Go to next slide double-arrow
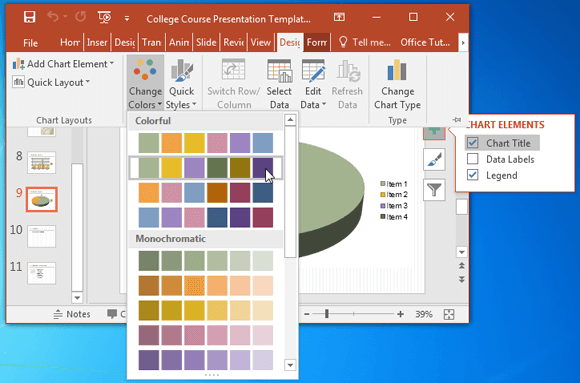 point(462,279)
